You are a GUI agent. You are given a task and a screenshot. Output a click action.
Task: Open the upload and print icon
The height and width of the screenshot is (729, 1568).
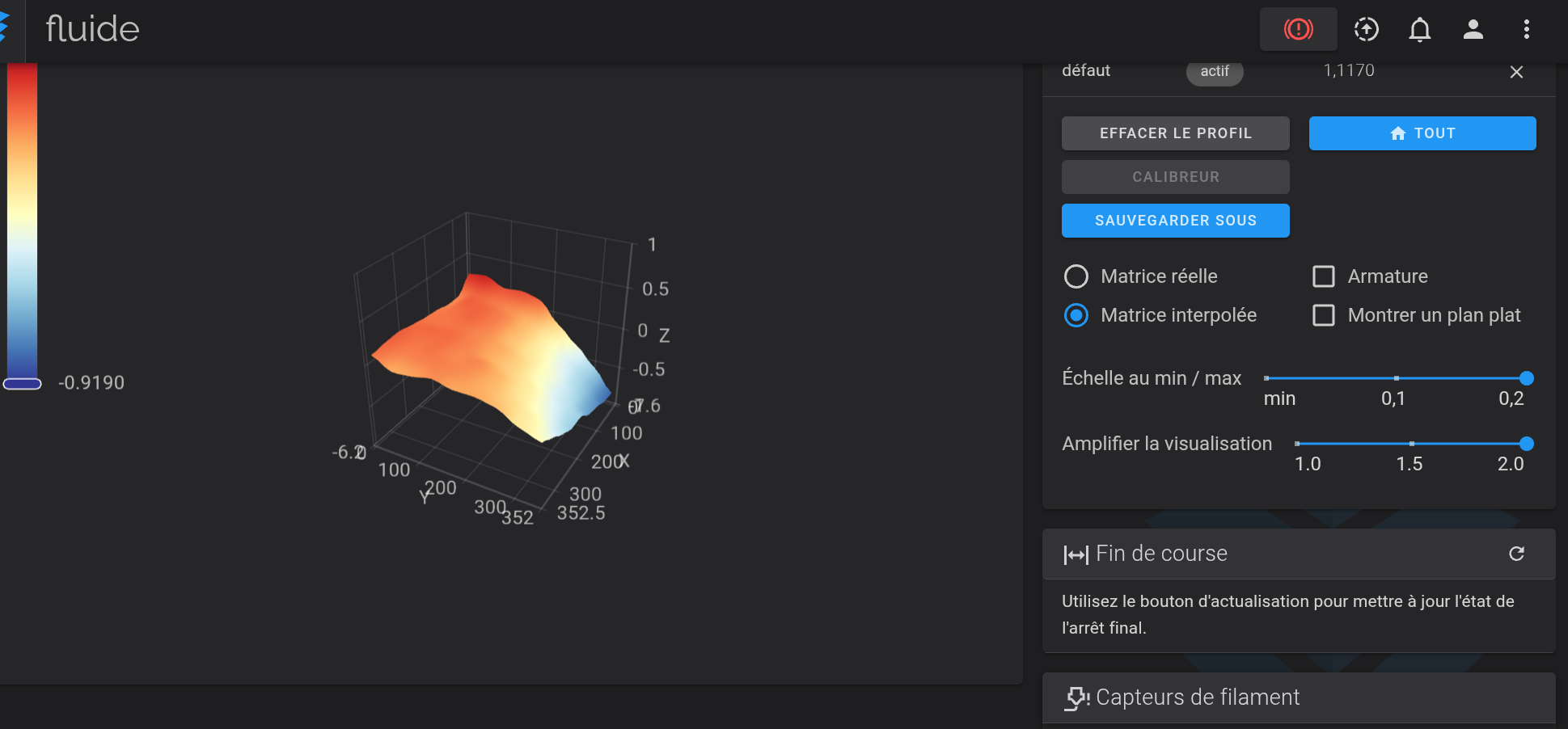point(1366,30)
